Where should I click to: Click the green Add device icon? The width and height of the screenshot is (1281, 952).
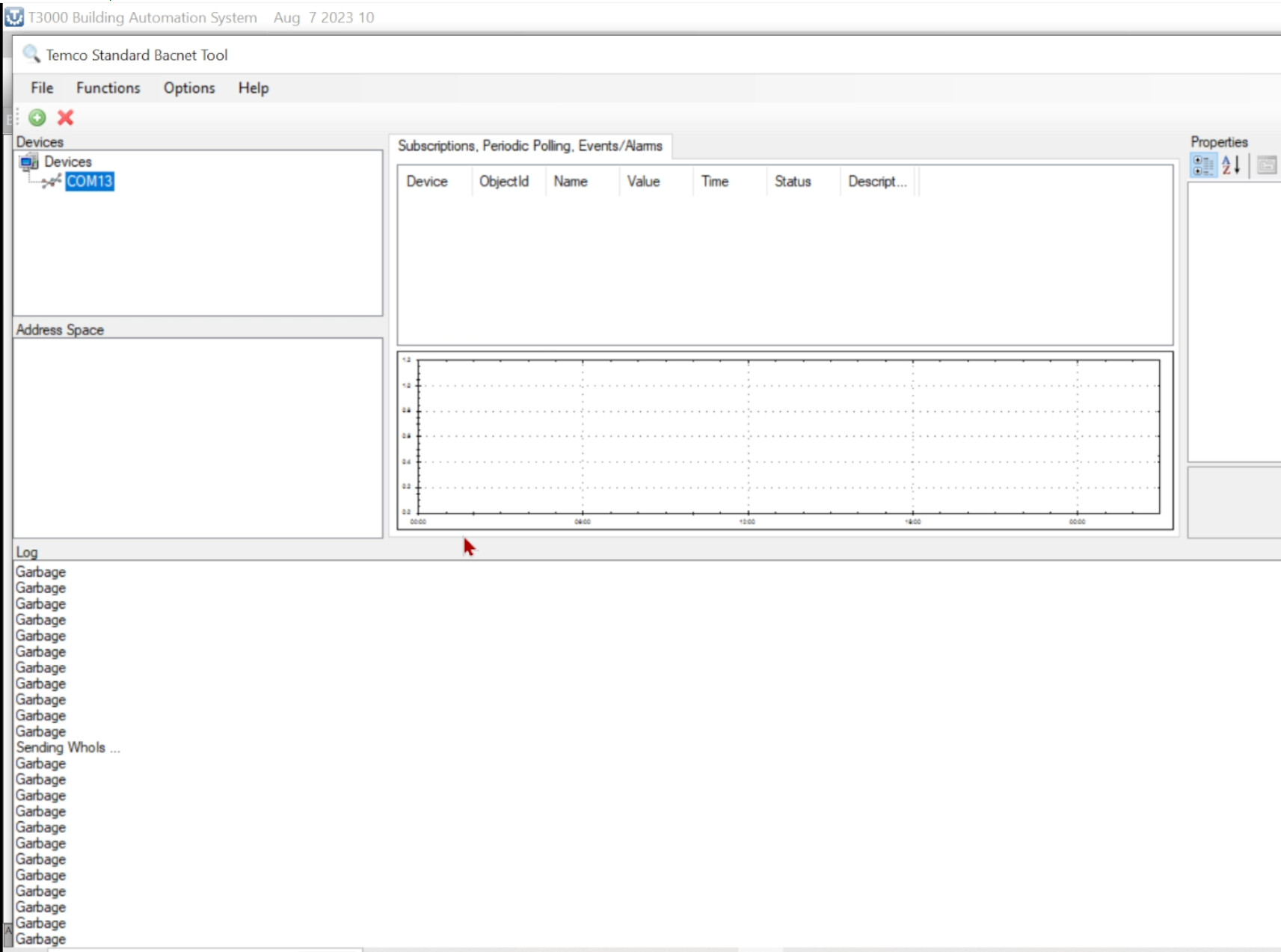[x=37, y=117]
